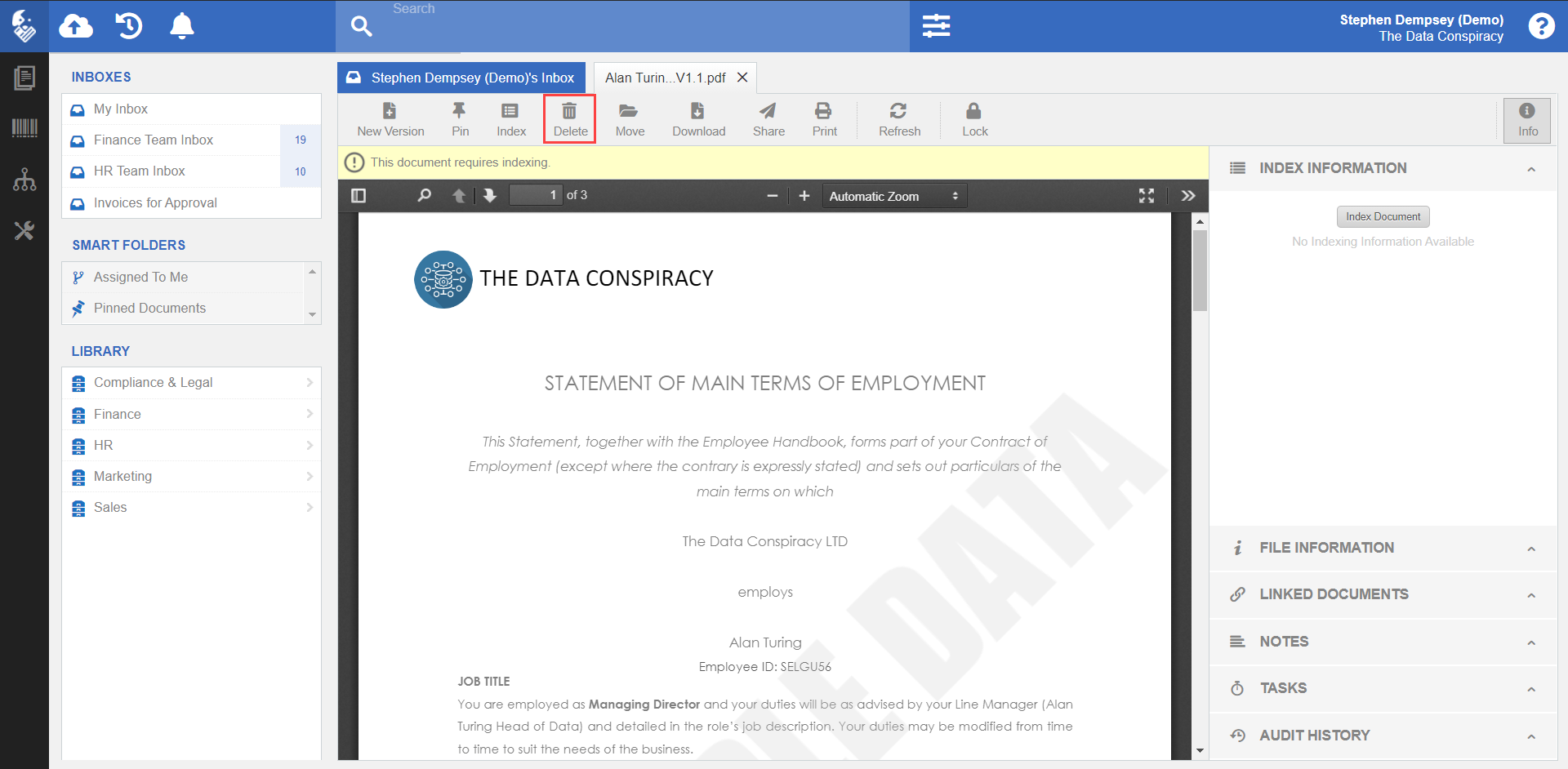This screenshot has height=769, width=1568.
Task: Delete the open document
Action: (570, 119)
